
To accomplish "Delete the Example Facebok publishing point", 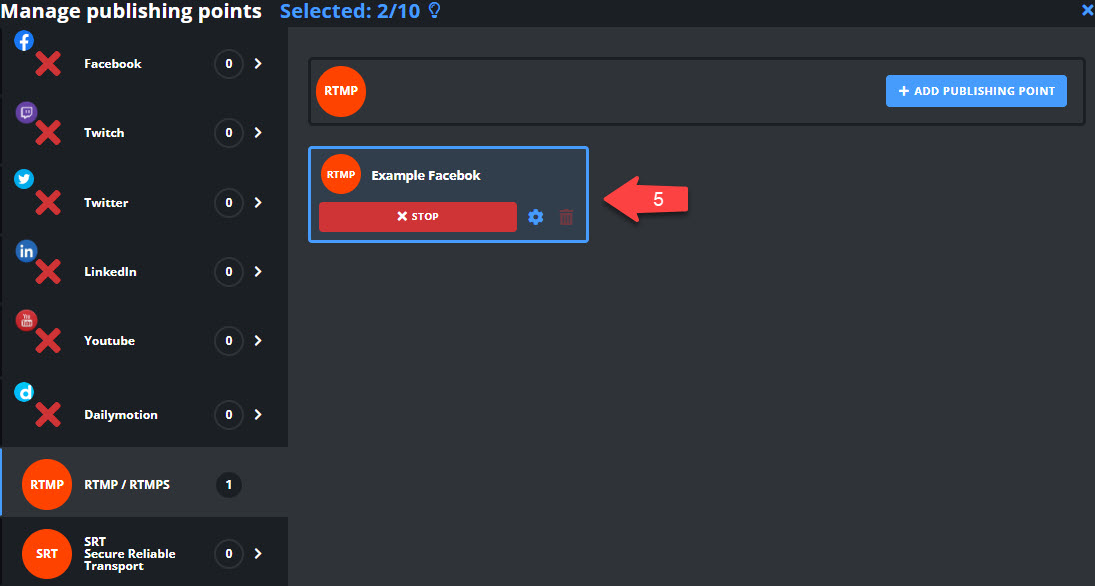I will click(x=566, y=217).
